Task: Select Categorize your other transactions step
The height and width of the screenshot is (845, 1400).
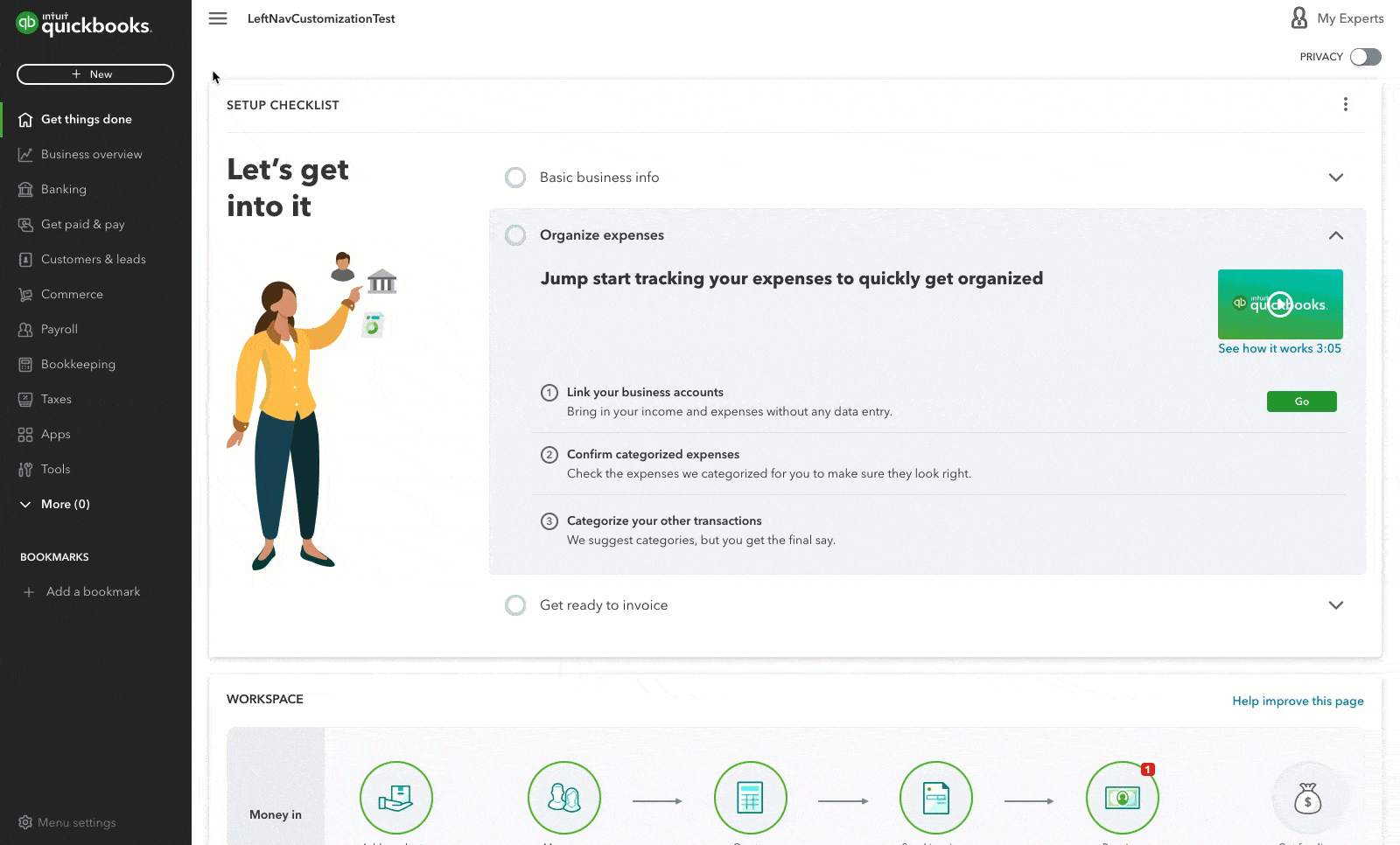Action: tap(664, 521)
